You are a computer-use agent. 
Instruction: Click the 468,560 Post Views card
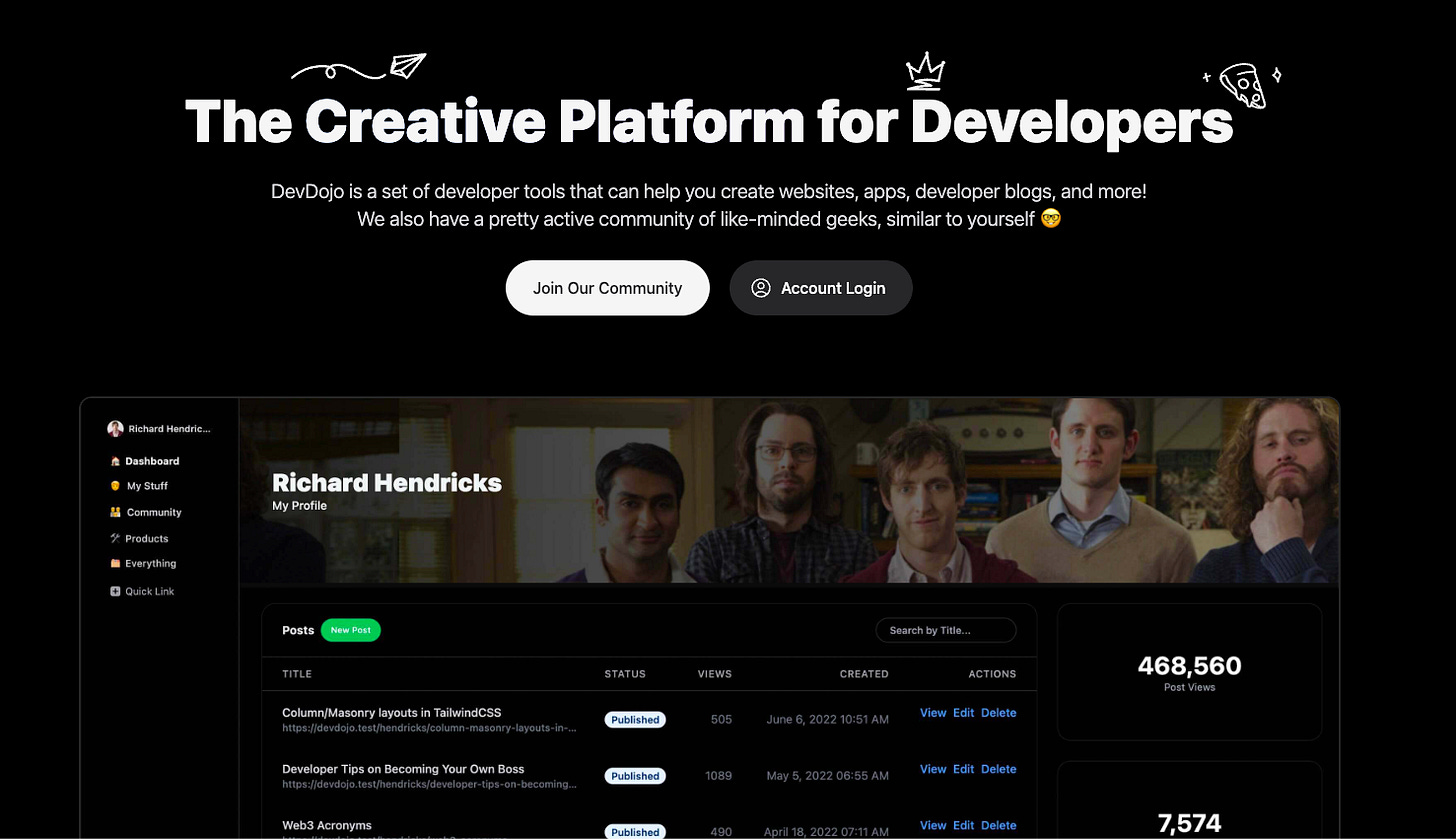[x=1189, y=672]
